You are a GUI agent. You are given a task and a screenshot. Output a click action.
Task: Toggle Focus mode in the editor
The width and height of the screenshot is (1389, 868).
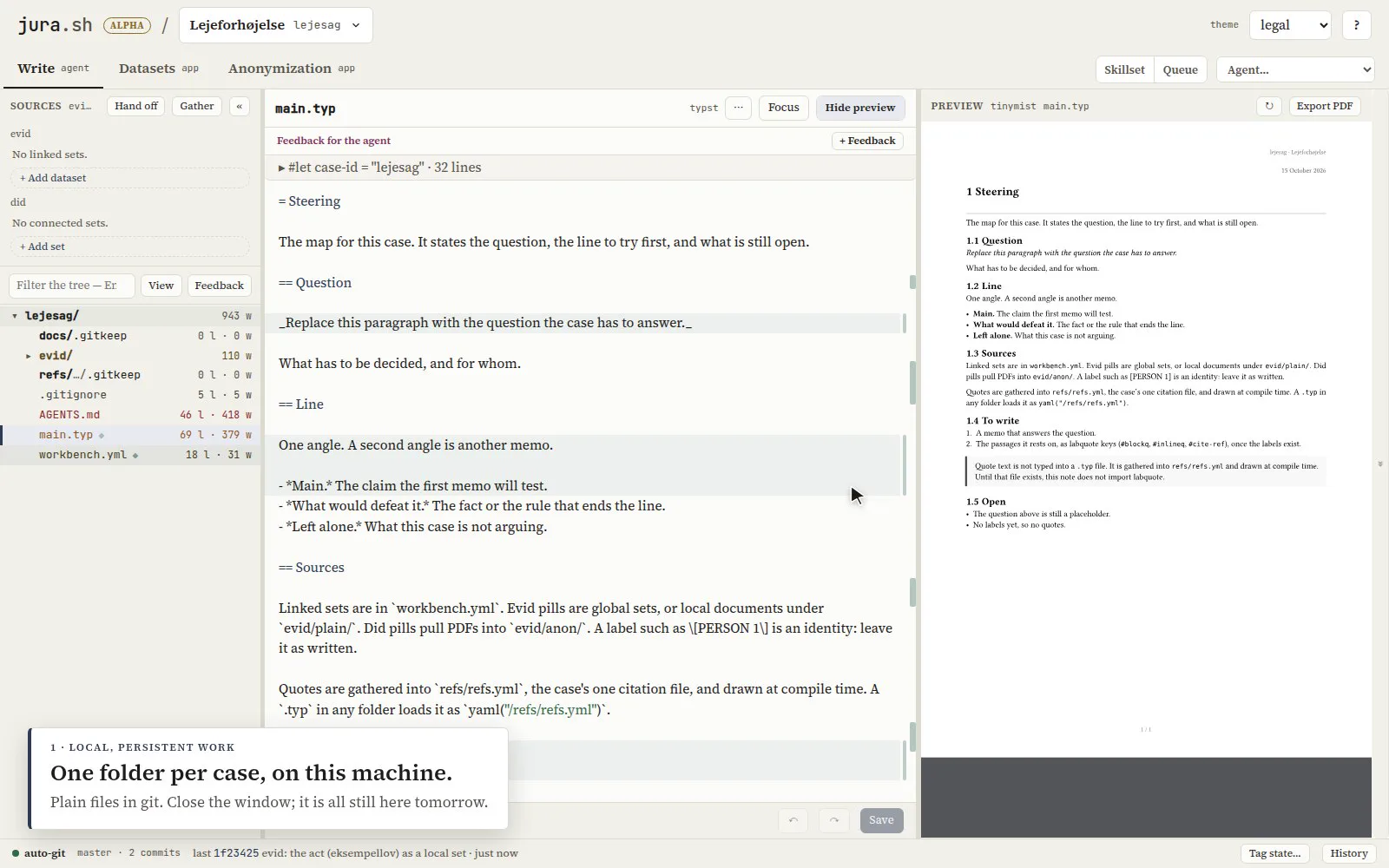click(x=784, y=108)
